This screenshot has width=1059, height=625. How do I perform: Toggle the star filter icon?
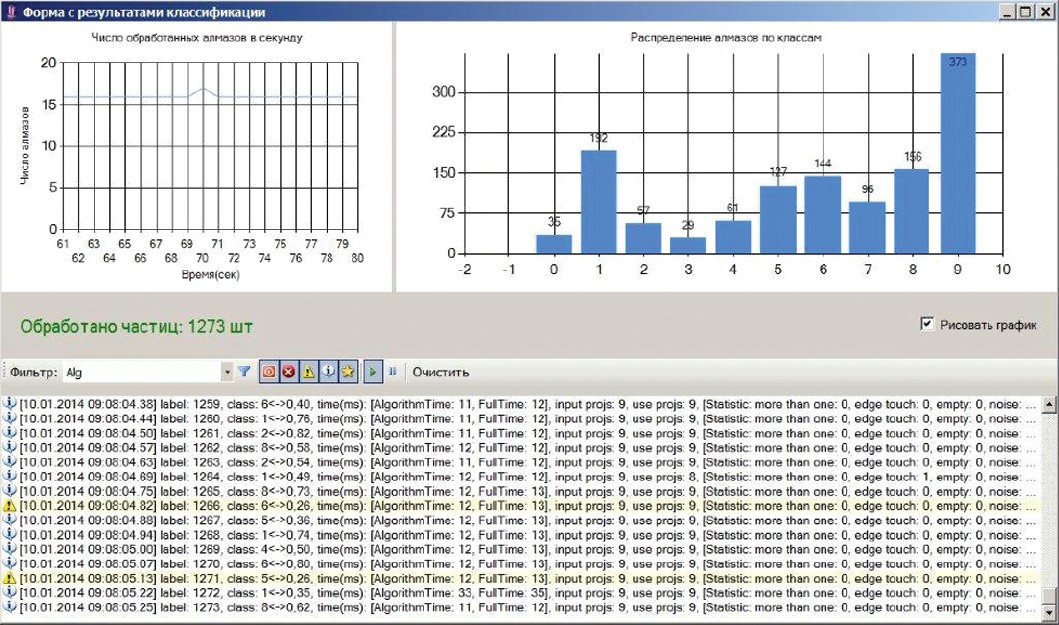click(x=347, y=372)
